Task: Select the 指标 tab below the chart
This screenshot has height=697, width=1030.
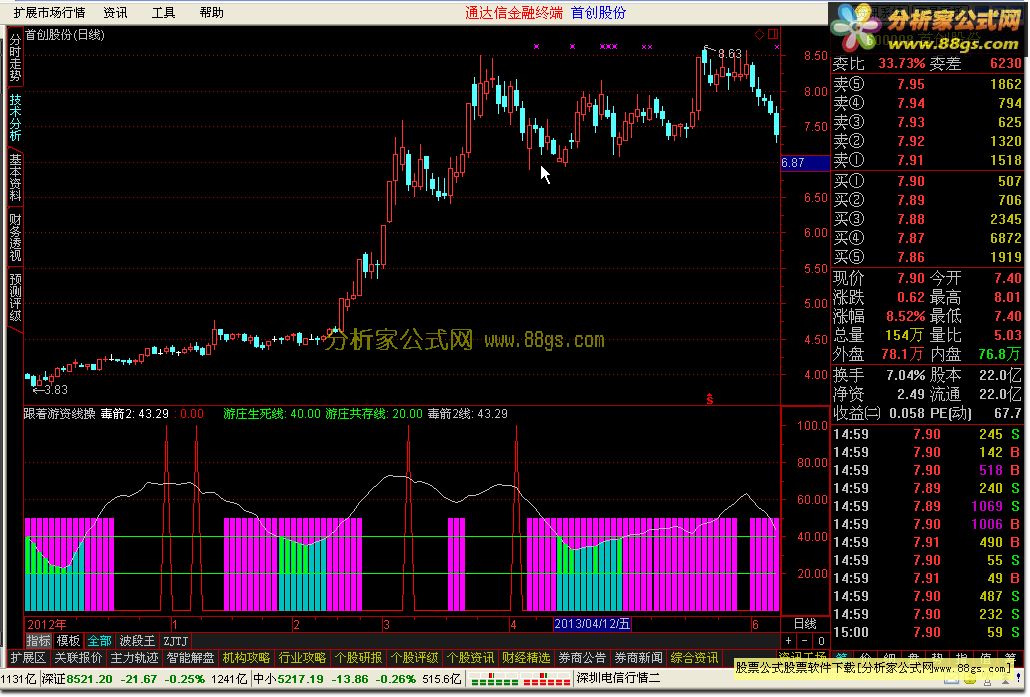Action: (38, 641)
